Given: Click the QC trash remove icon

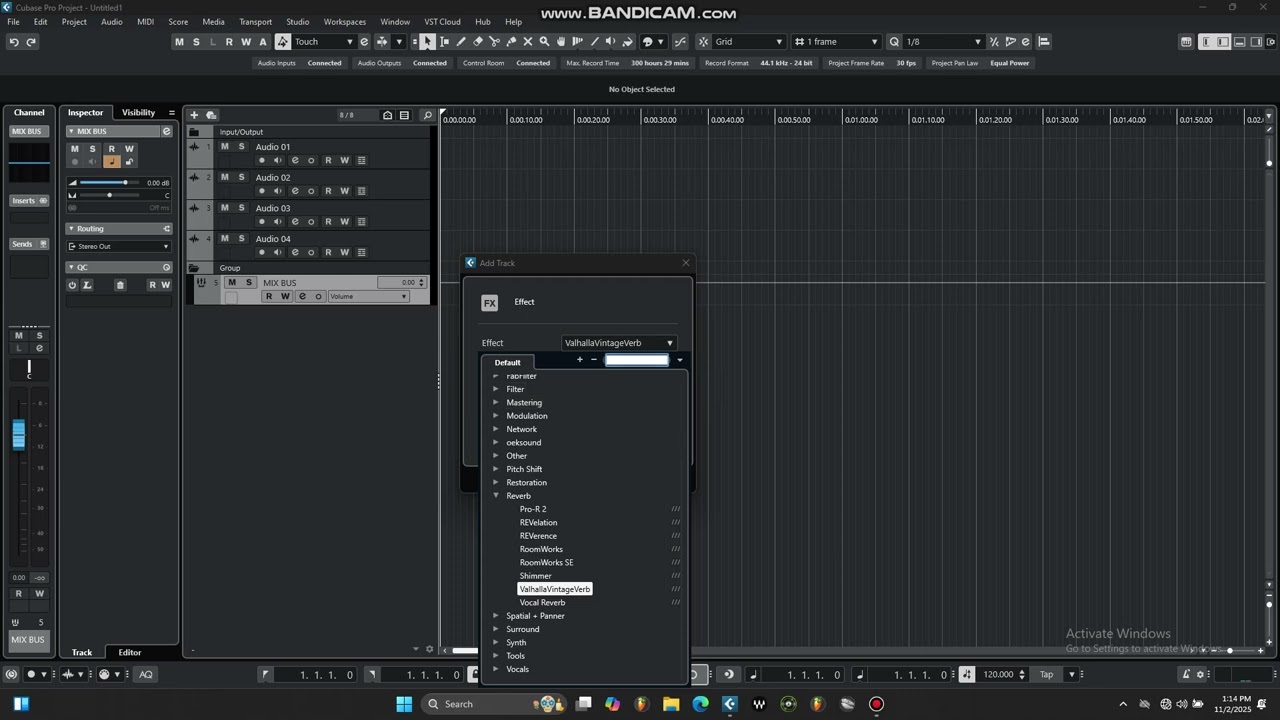Looking at the screenshot, I should [x=120, y=285].
